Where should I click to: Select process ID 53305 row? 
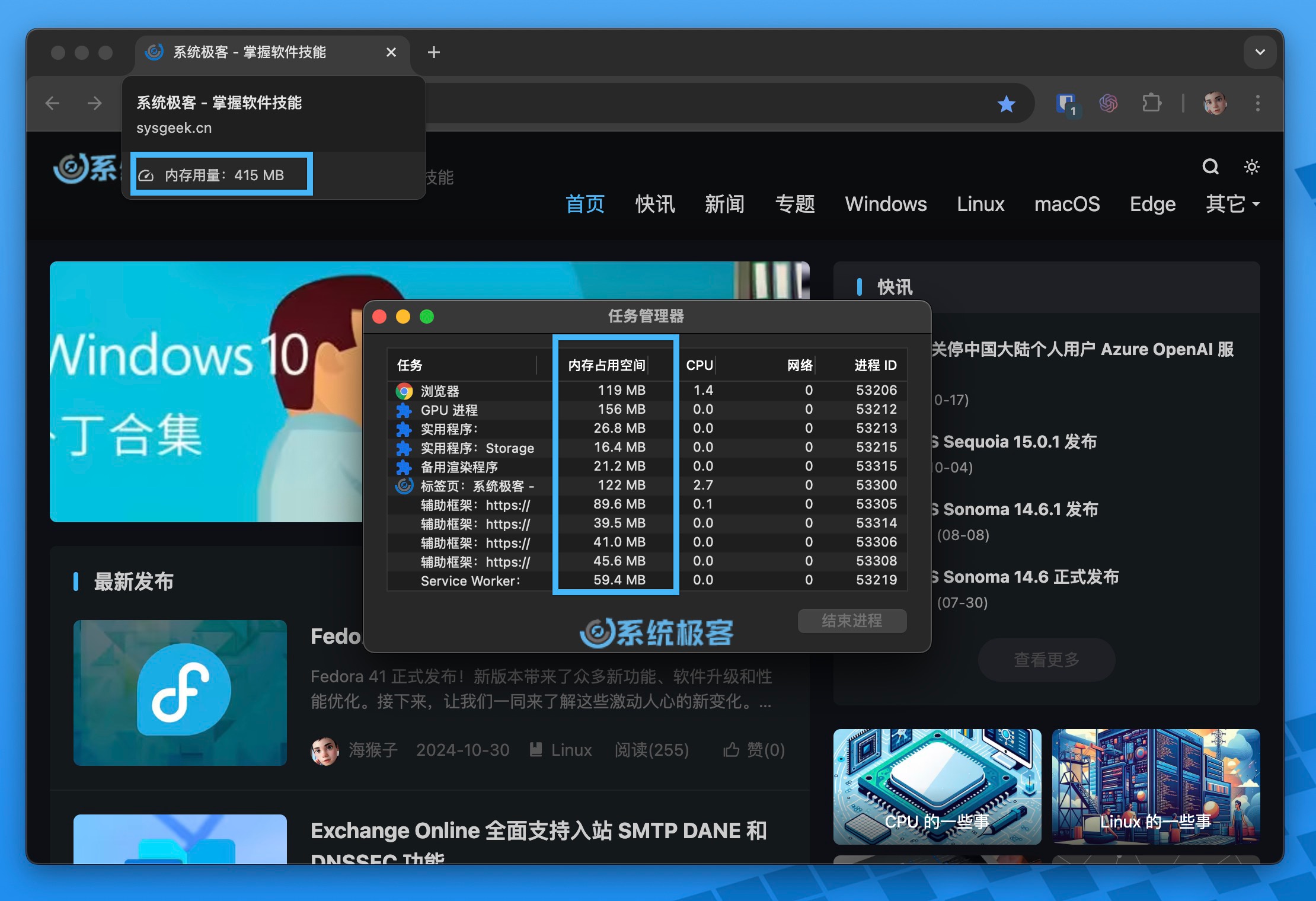647,504
